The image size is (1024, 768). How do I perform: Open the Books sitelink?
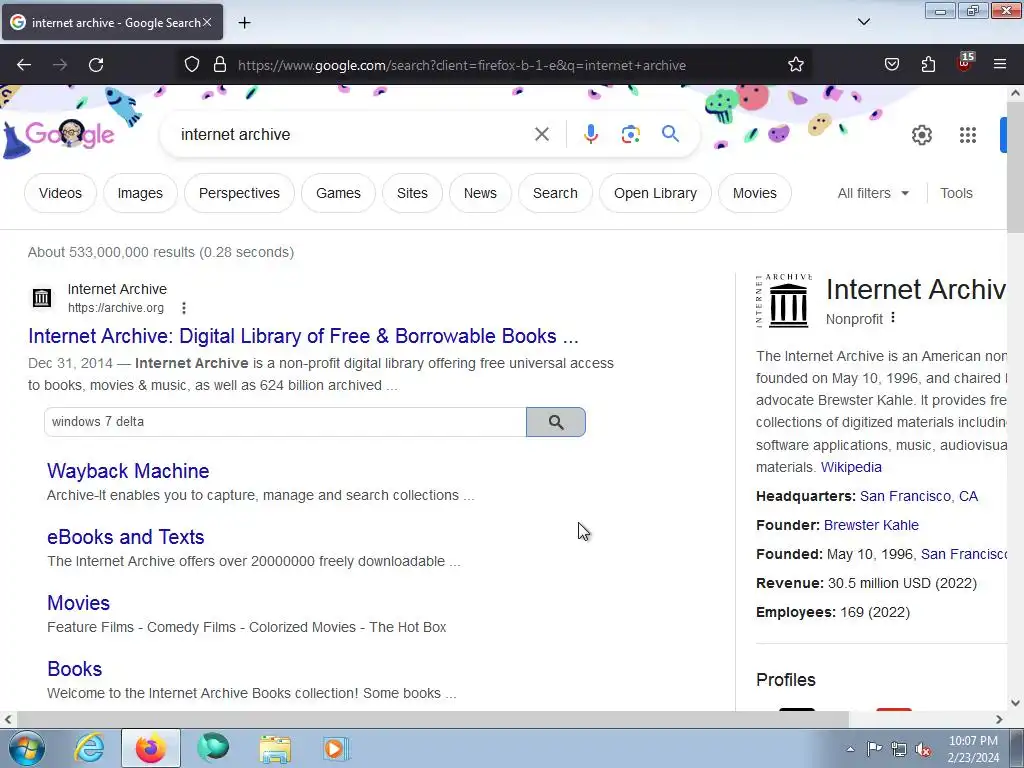74,669
